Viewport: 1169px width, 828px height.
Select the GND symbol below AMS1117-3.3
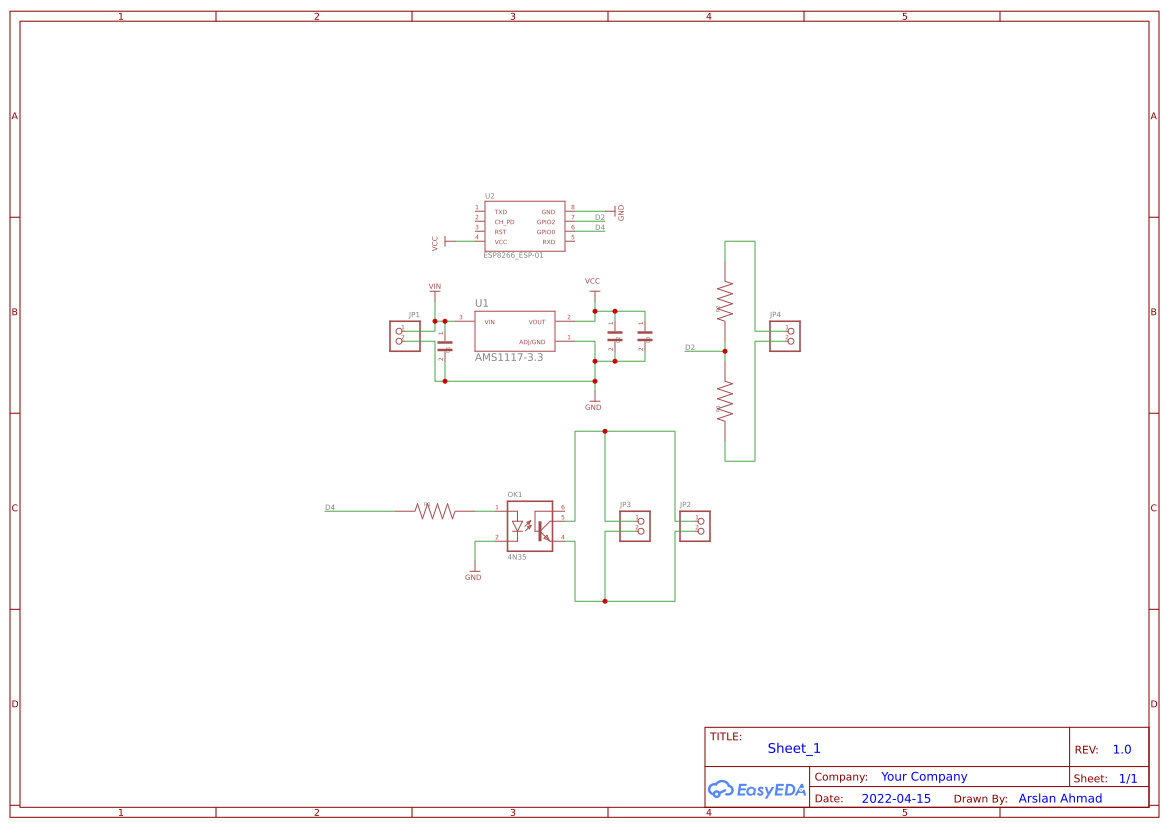[593, 402]
